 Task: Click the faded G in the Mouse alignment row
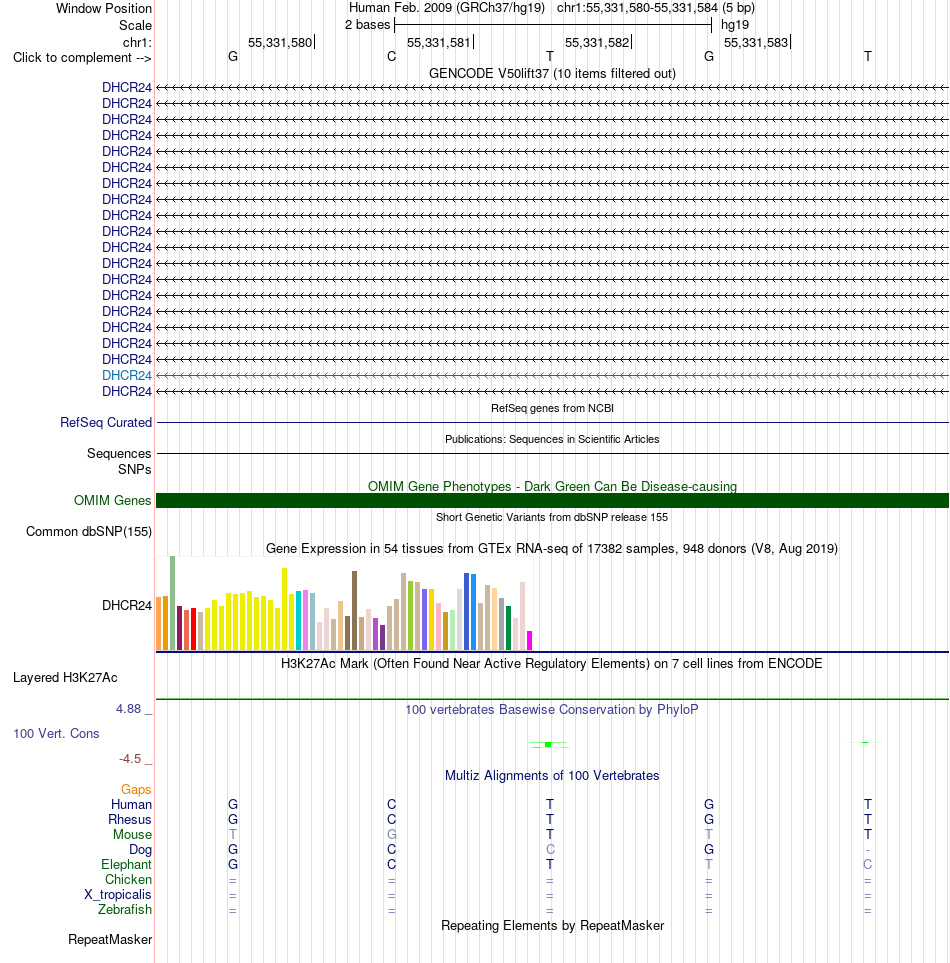pos(391,835)
